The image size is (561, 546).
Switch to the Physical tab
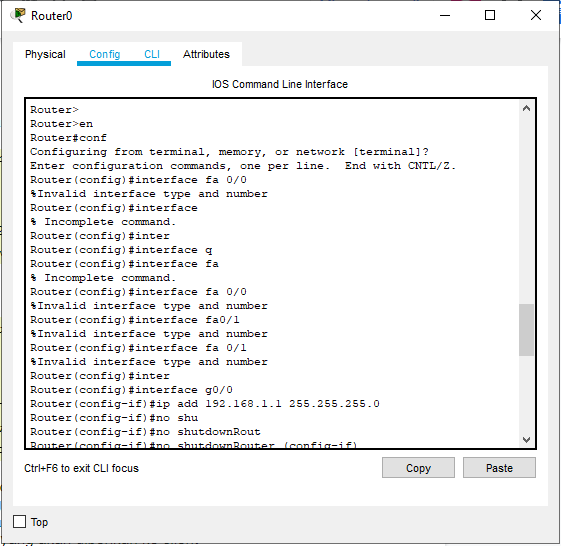point(45,54)
